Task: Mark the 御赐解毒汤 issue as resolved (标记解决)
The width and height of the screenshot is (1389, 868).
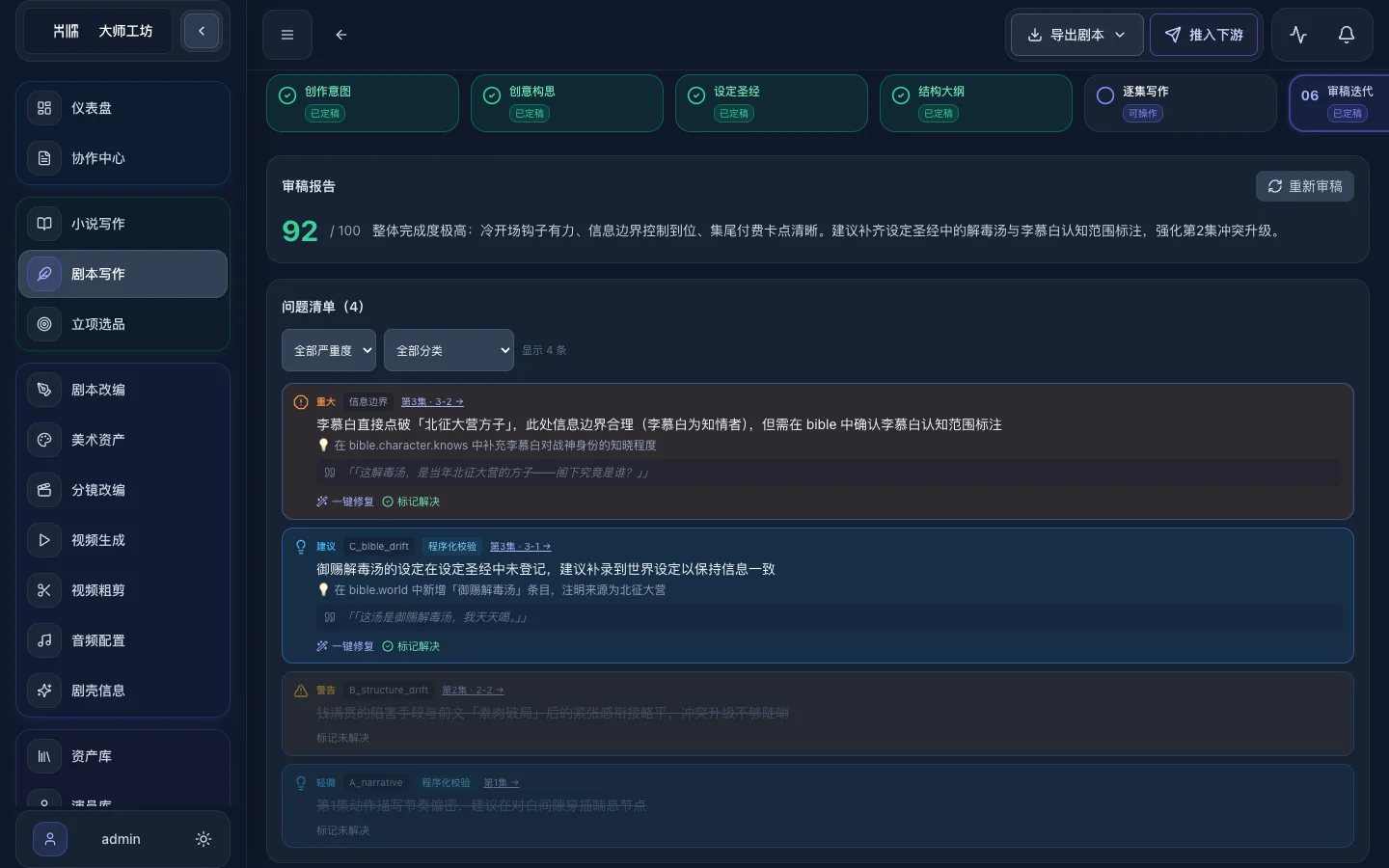Action: (x=411, y=646)
